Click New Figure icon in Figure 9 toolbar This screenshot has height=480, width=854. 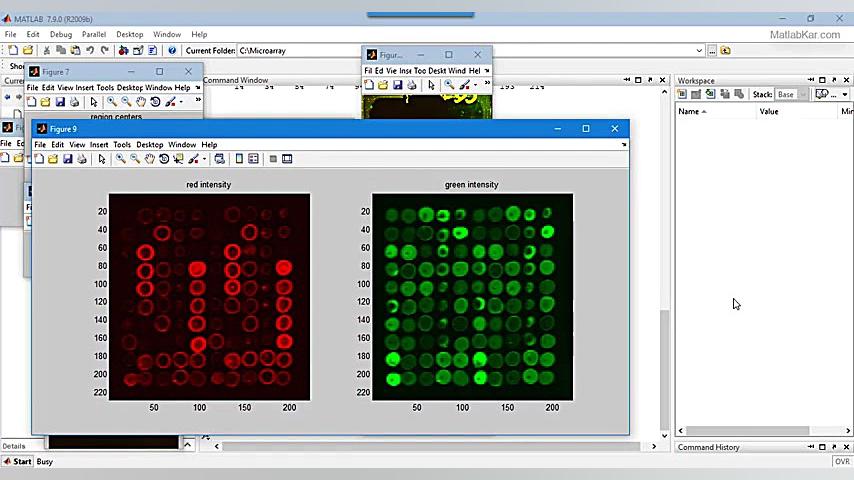coord(39,159)
